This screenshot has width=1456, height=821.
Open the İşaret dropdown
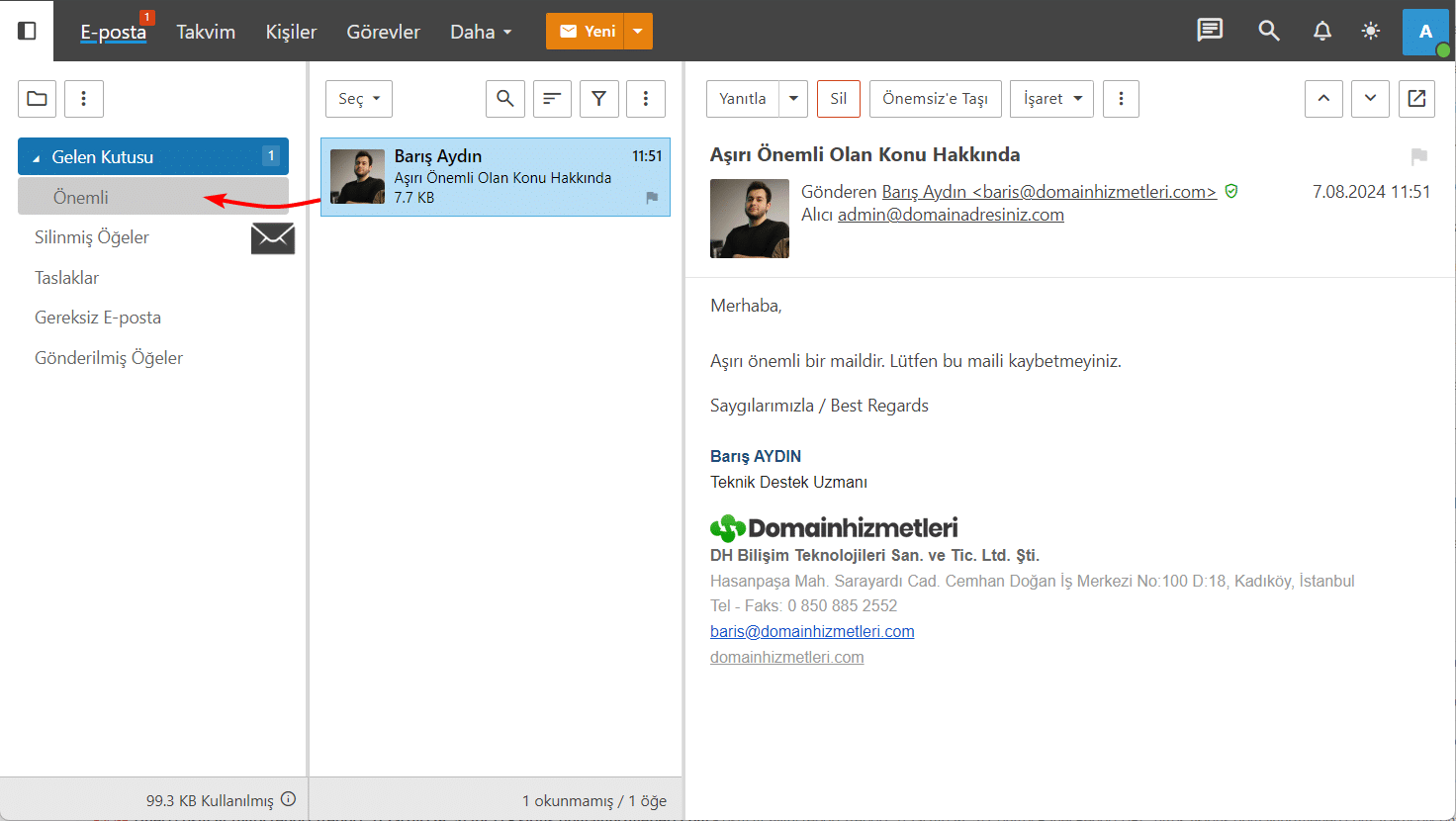(1051, 99)
